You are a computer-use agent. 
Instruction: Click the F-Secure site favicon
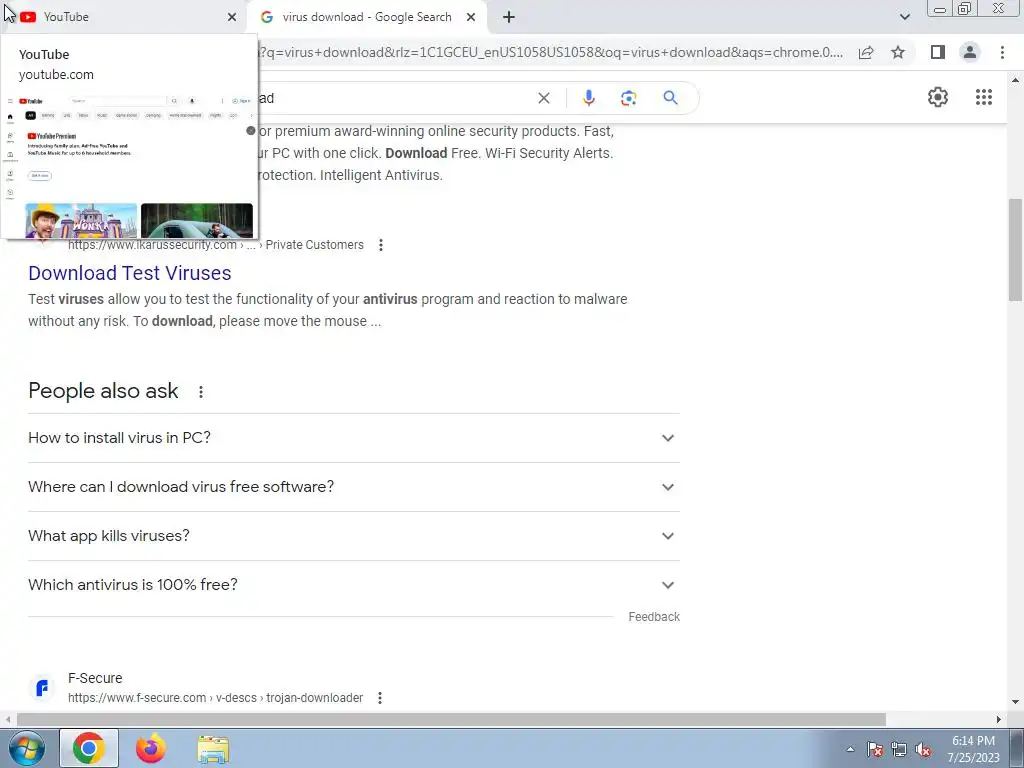[42, 688]
